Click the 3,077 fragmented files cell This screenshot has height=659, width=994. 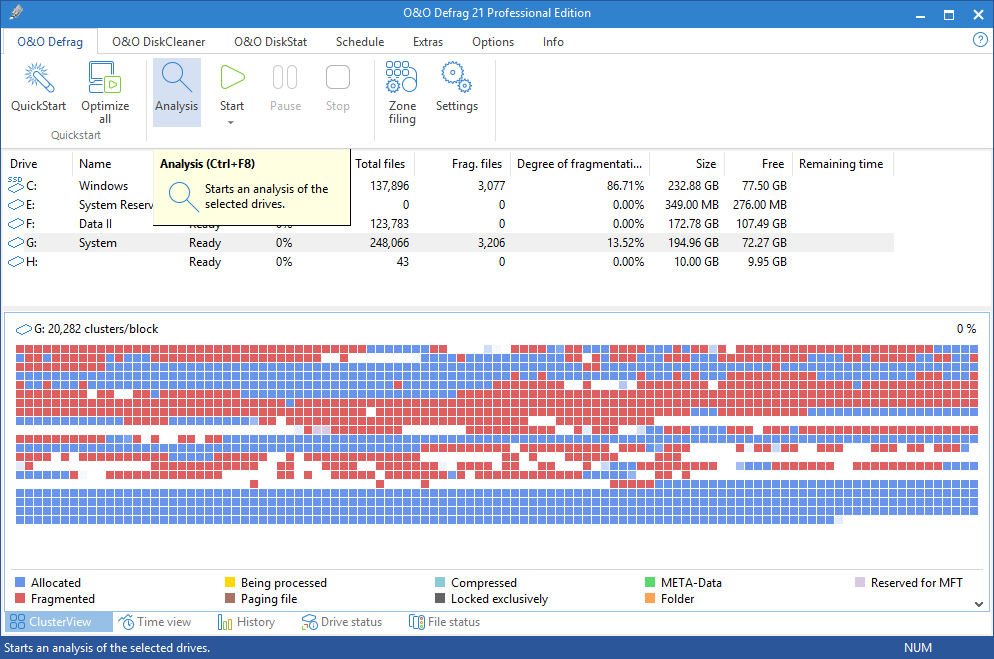pyautogui.click(x=491, y=186)
